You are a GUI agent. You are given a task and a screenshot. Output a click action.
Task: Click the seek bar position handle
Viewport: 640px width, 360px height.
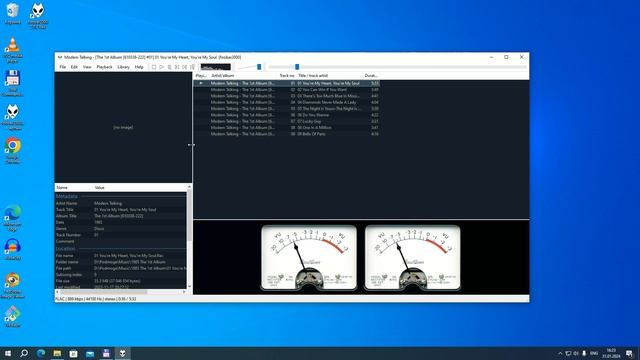pos(297,67)
